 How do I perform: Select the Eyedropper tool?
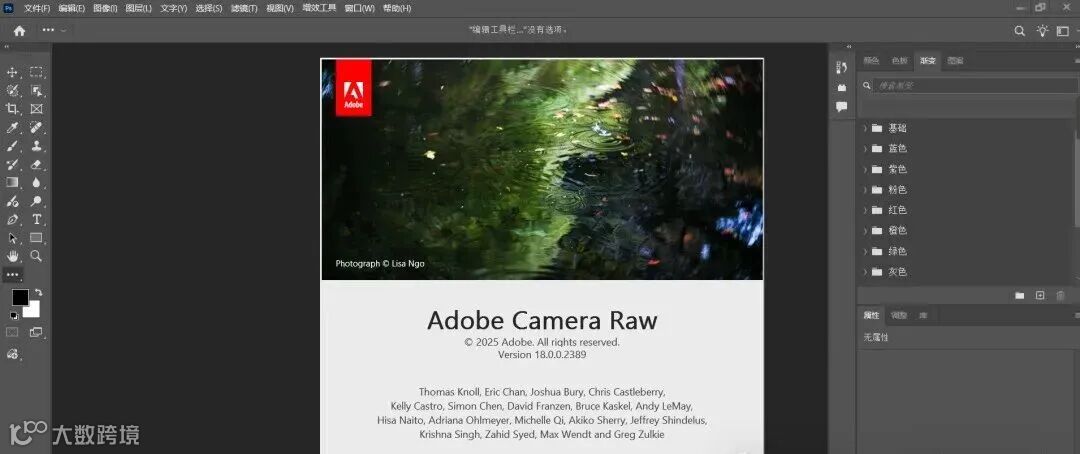pyautogui.click(x=12, y=127)
